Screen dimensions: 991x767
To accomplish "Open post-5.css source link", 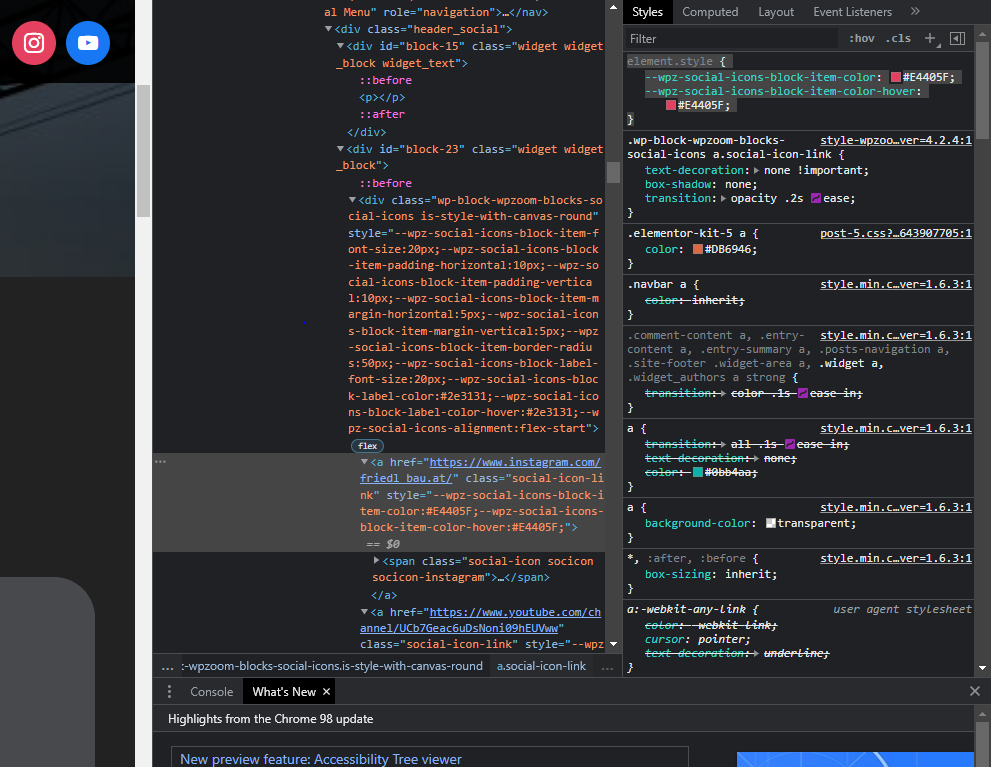I will [896, 233].
